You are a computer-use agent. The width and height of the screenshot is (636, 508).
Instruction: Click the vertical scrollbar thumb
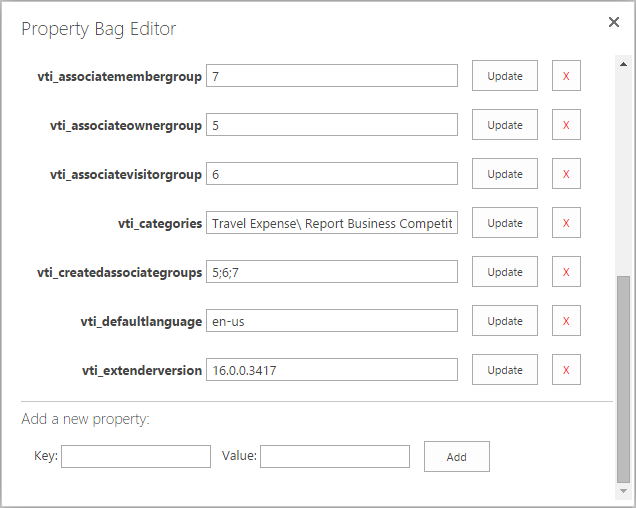[623, 379]
